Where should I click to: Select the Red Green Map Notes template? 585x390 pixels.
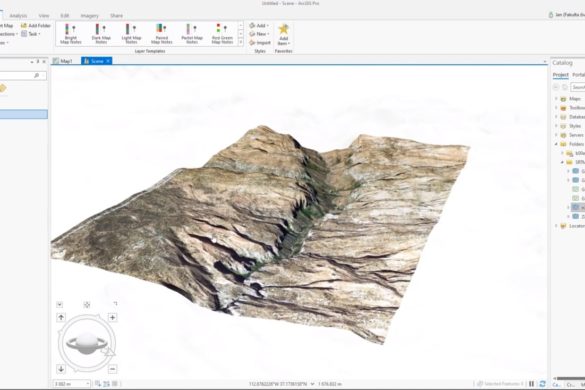[222, 34]
